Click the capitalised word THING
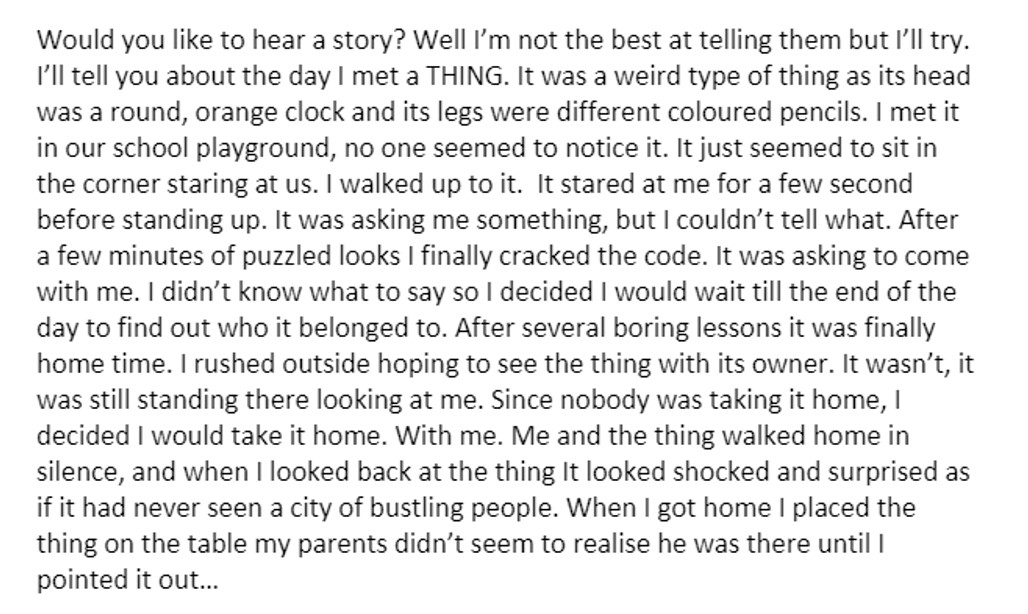The width and height of the screenshot is (1028, 614). (467, 77)
